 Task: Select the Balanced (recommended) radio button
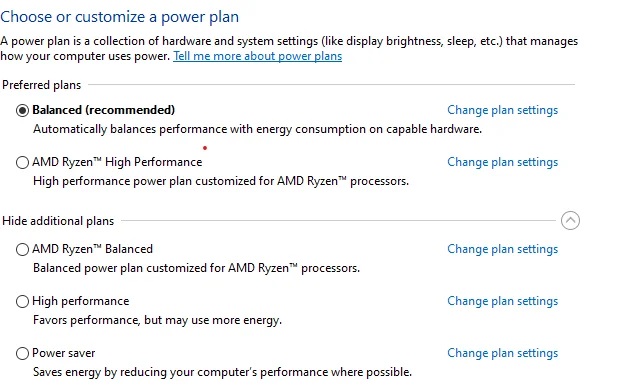pos(22,110)
